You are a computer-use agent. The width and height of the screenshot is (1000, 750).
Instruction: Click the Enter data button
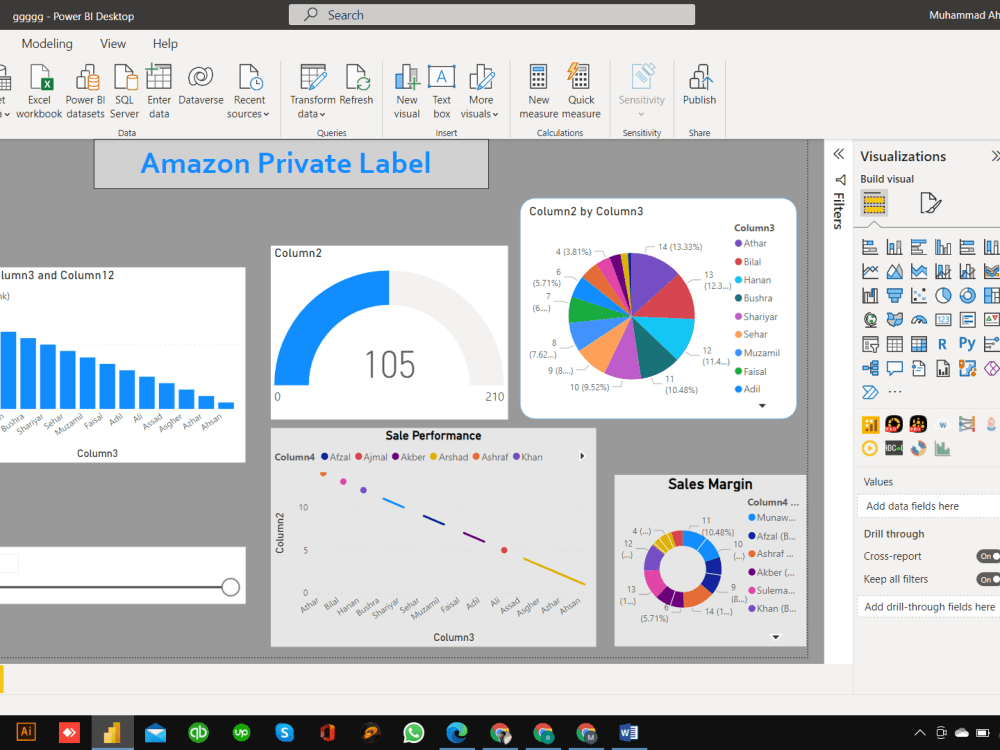click(159, 91)
